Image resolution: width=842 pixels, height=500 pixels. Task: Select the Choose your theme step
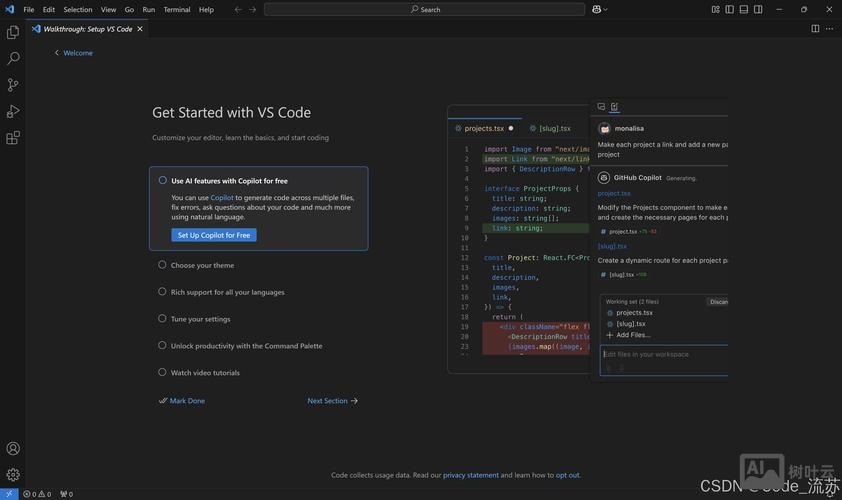[x=202, y=266]
